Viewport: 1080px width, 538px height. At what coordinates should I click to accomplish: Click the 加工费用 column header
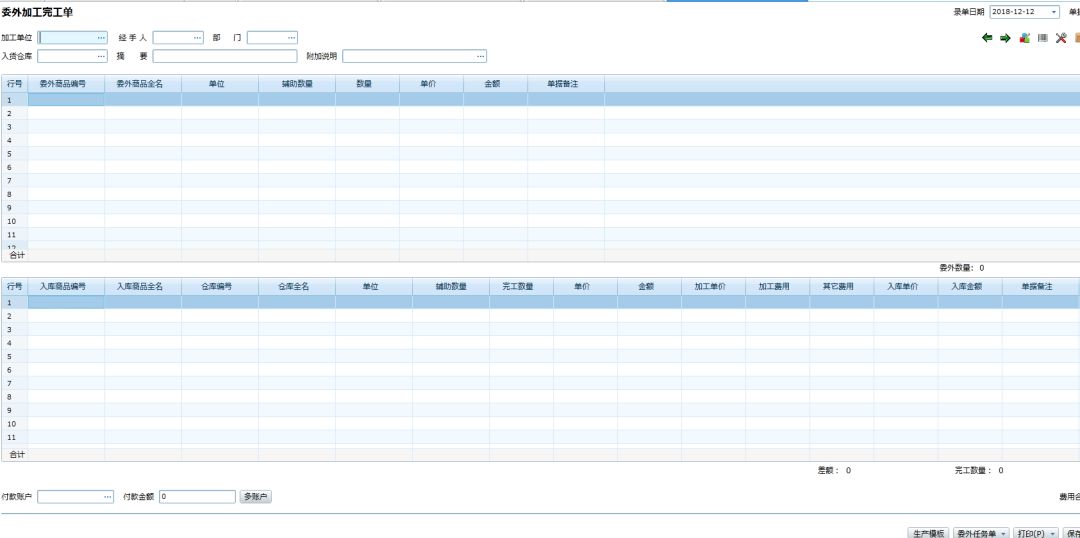click(778, 287)
